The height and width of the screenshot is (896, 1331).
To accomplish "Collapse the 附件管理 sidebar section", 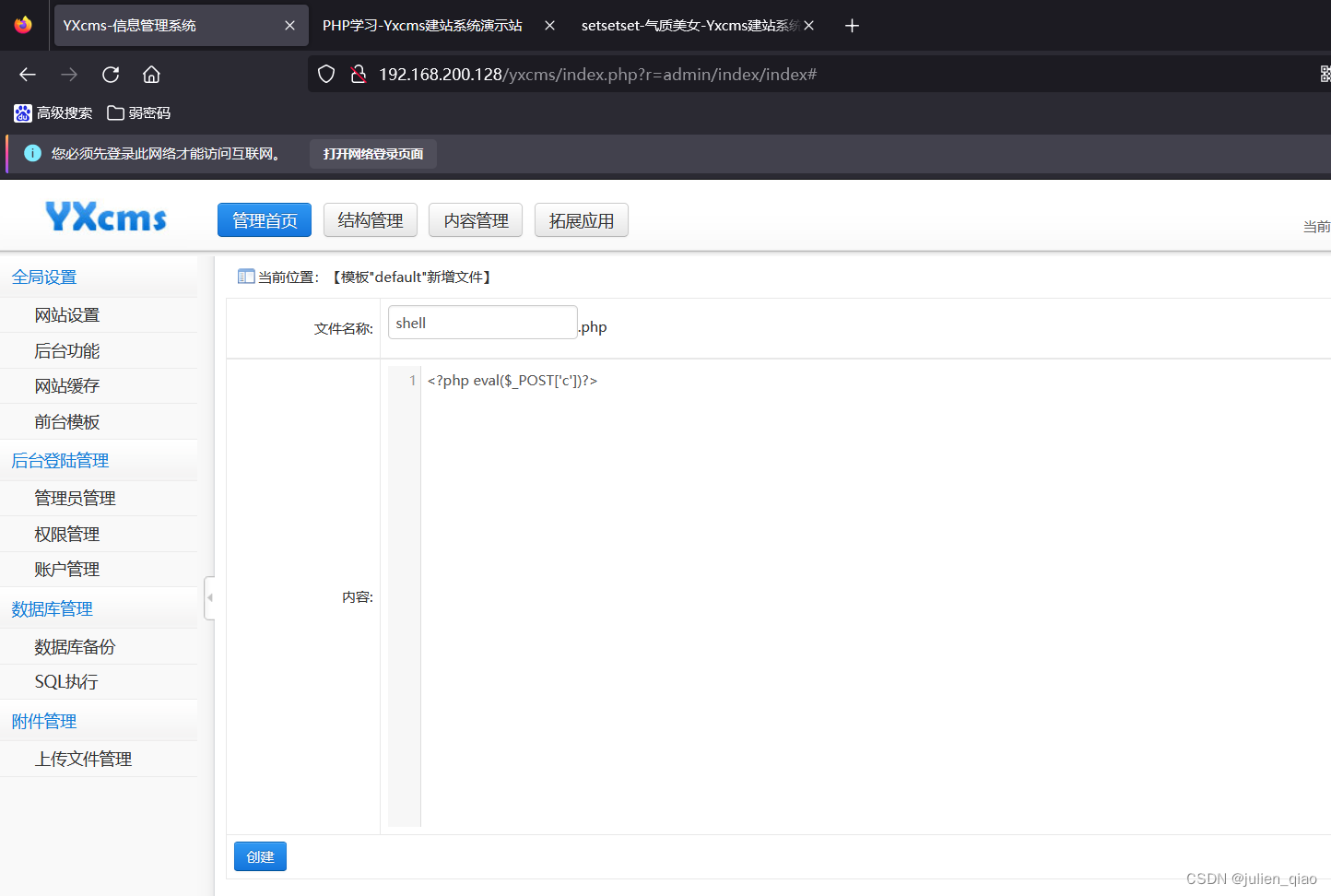I will click(99, 722).
